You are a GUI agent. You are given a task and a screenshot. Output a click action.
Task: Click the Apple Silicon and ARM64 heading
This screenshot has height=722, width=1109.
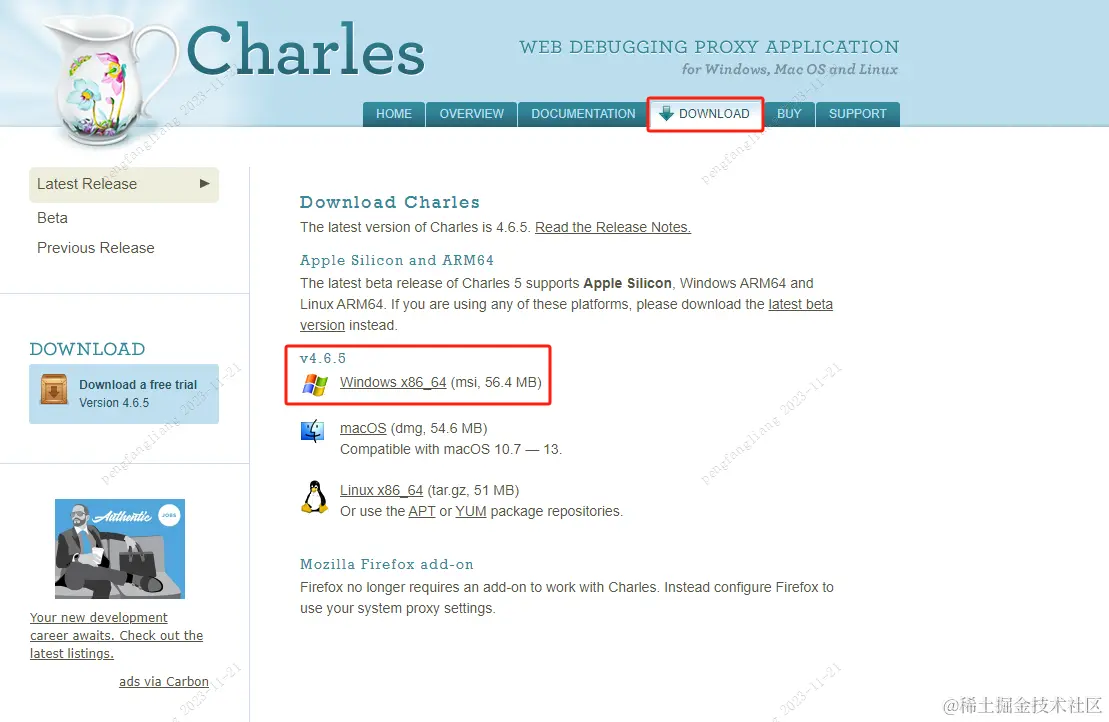click(x=397, y=260)
